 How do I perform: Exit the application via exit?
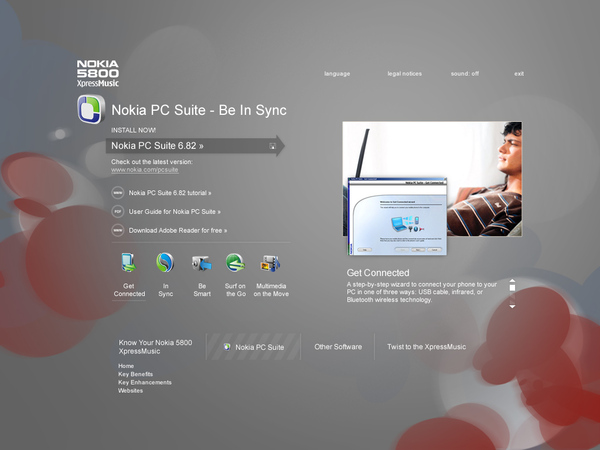point(519,73)
